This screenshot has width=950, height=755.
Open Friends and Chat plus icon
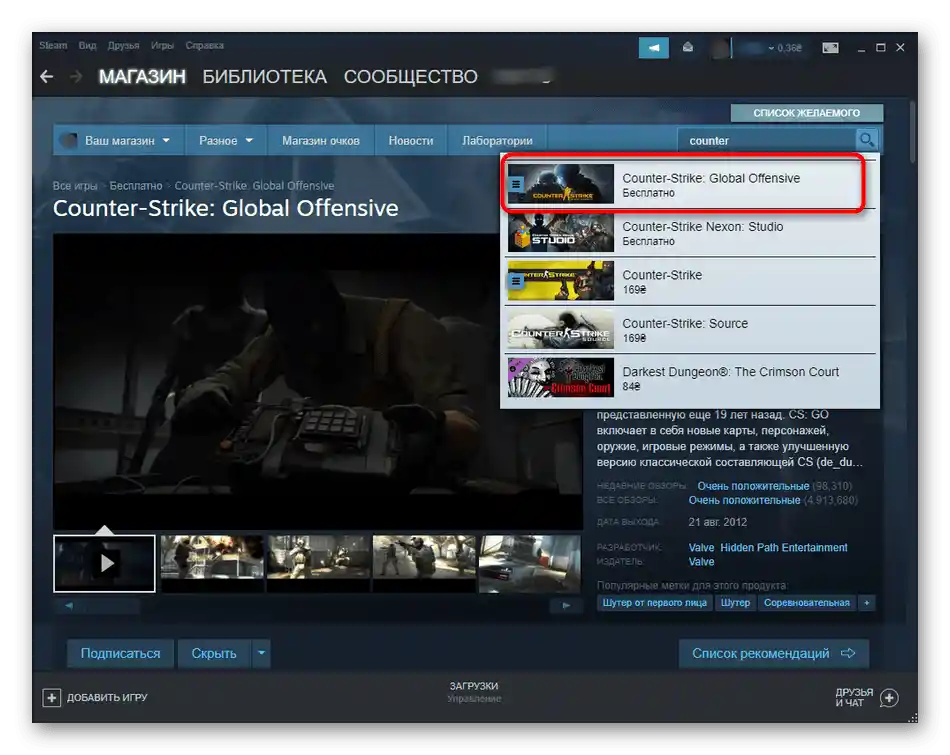coord(889,697)
